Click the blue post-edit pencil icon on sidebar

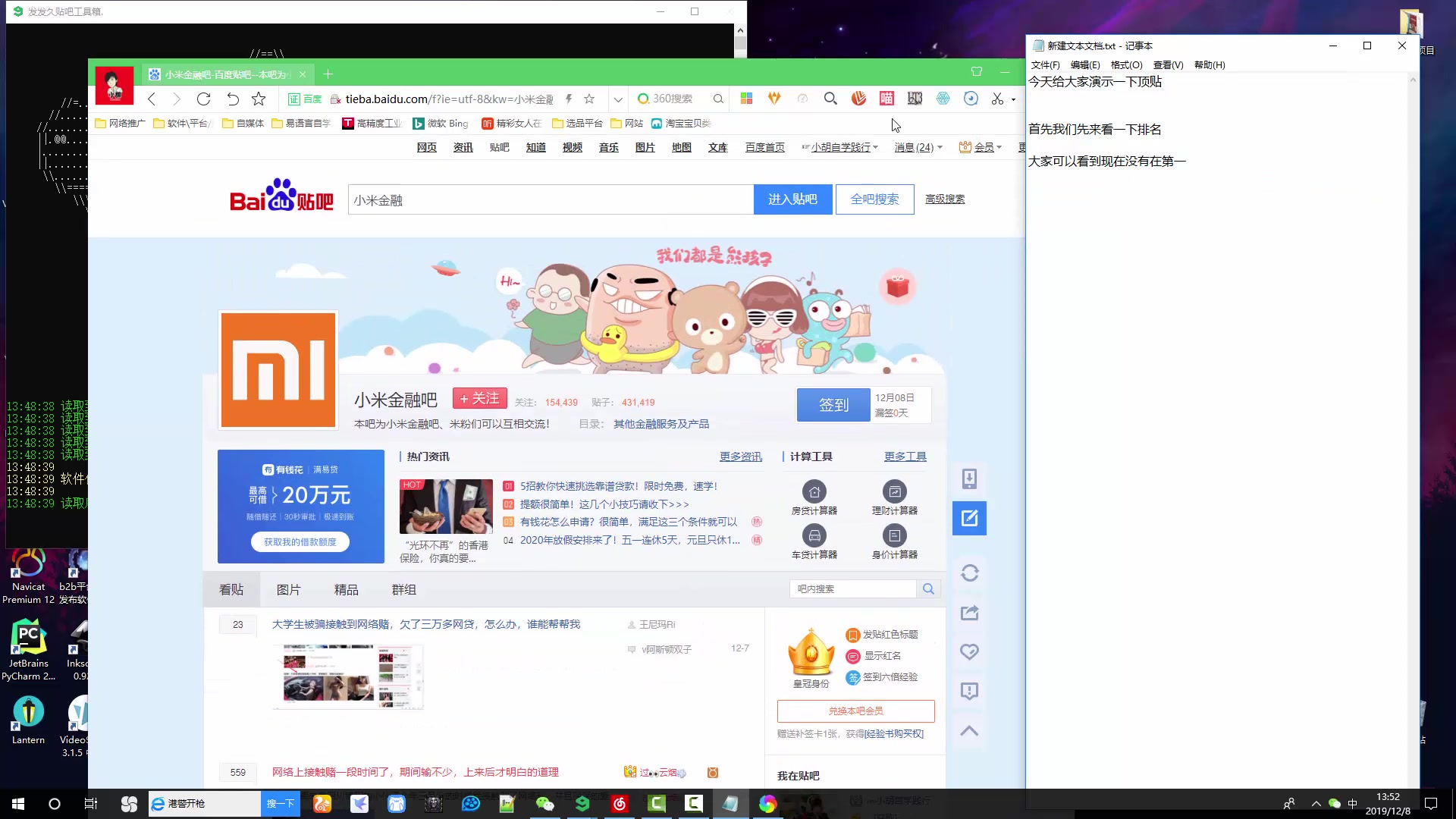(x=969, y=518)
